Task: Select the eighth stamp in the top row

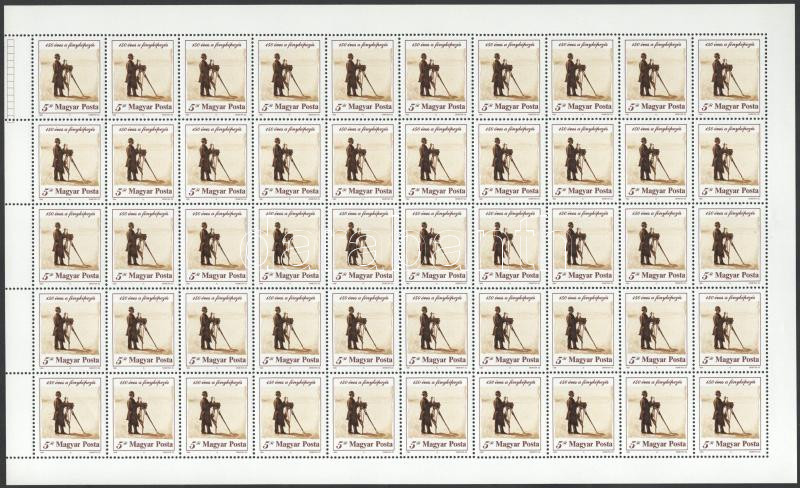Action: tap(583, 77)
